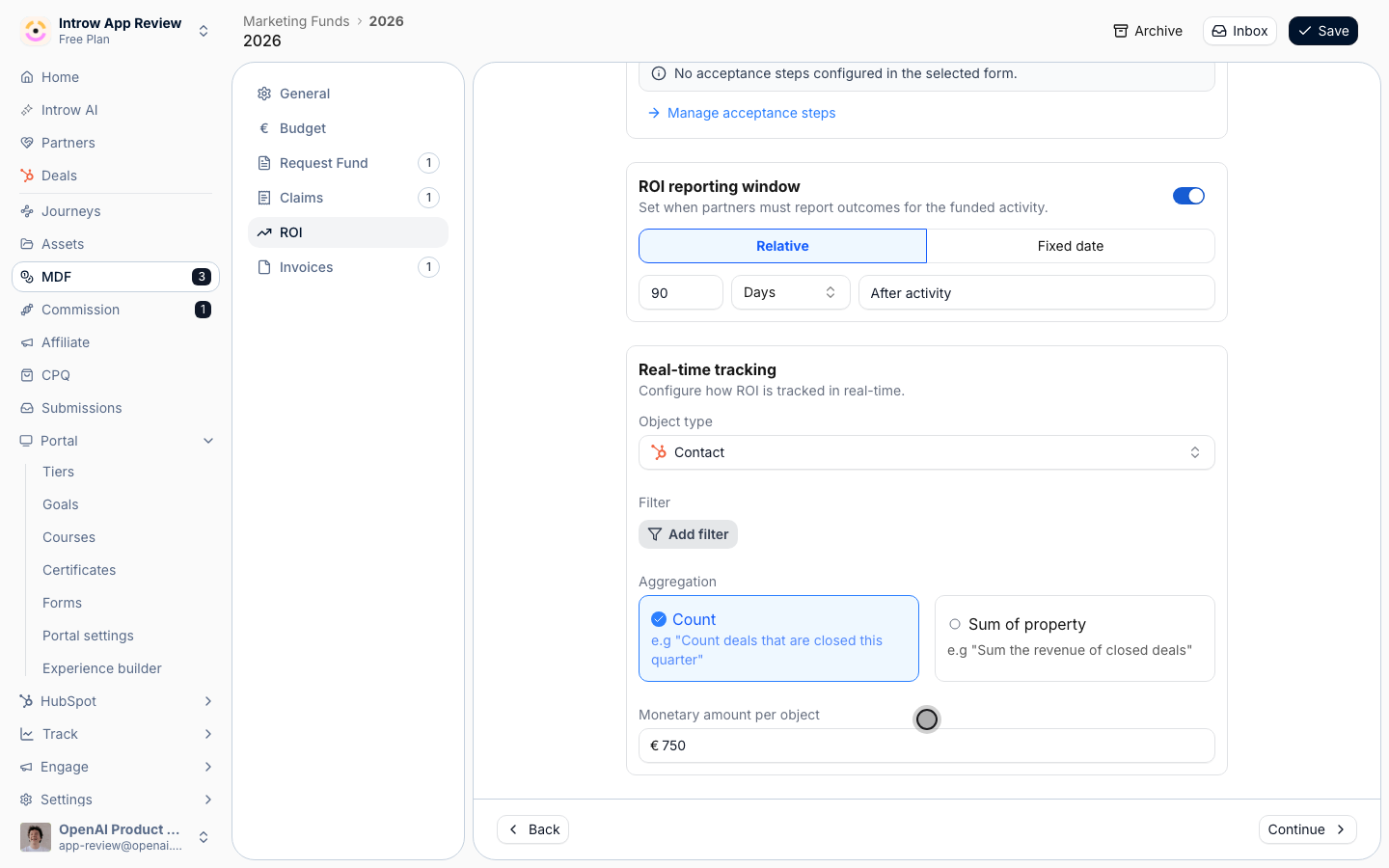This screenshot has width=1389, height=868.
Task: Open the Days unit dropdown
Action: (791, 292)
